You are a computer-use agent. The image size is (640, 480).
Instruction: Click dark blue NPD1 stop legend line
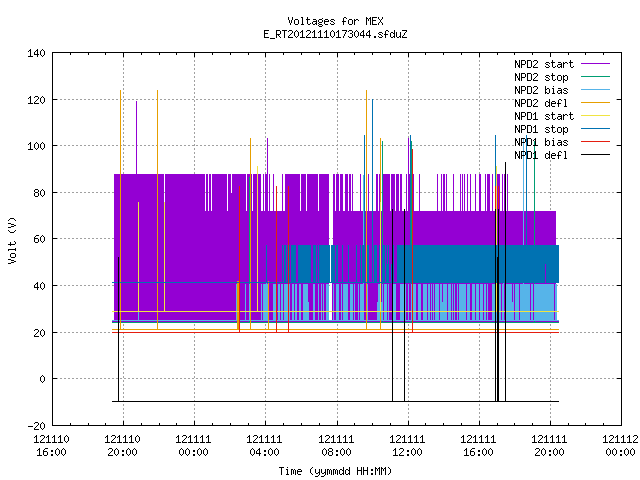(x=595, y=129)
